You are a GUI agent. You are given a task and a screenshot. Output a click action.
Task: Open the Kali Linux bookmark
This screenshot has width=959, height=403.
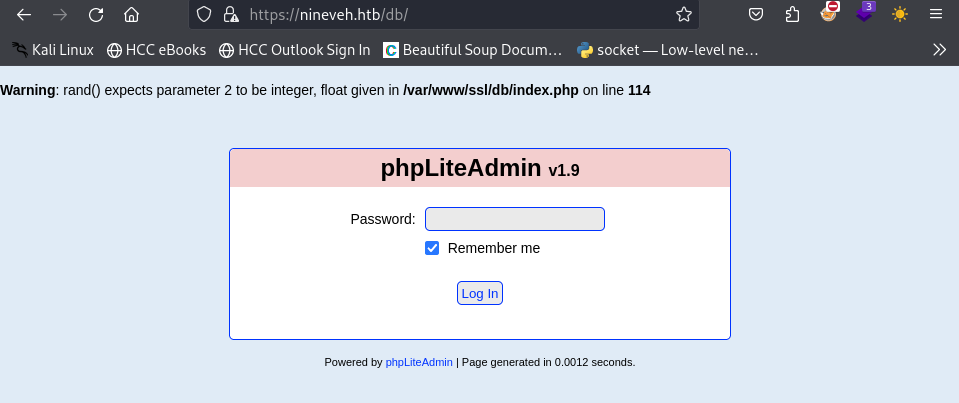(x=52, y=49)
